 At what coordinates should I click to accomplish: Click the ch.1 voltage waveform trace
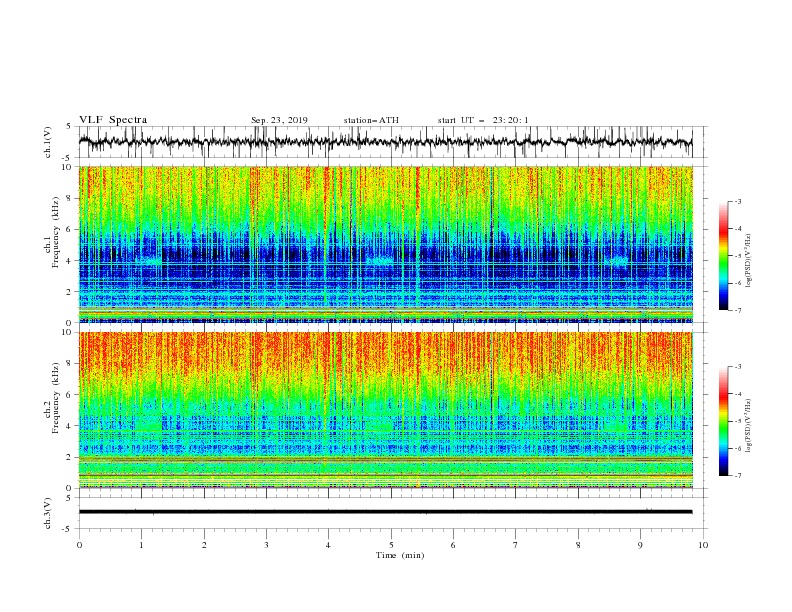point(385,142)
